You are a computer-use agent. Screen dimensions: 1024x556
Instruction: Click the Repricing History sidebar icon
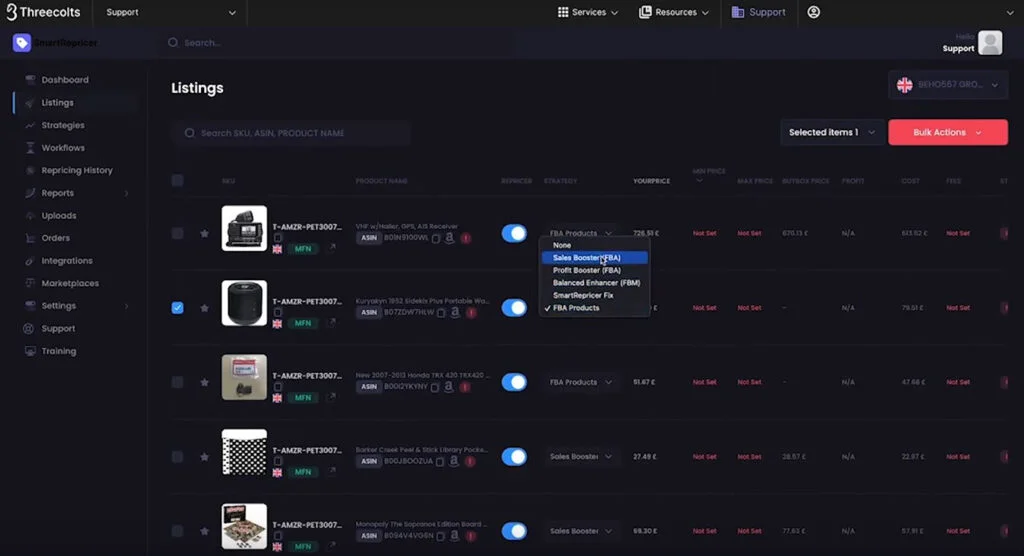point(31,171)
